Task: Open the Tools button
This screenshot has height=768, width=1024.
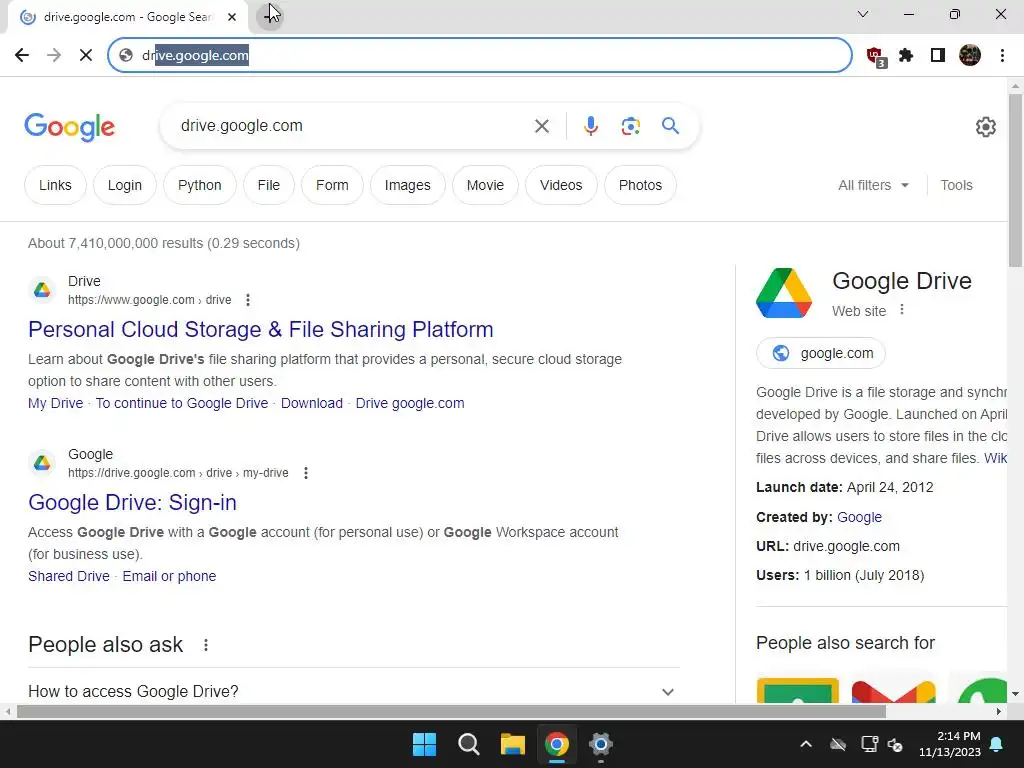Action: point(956,185)
